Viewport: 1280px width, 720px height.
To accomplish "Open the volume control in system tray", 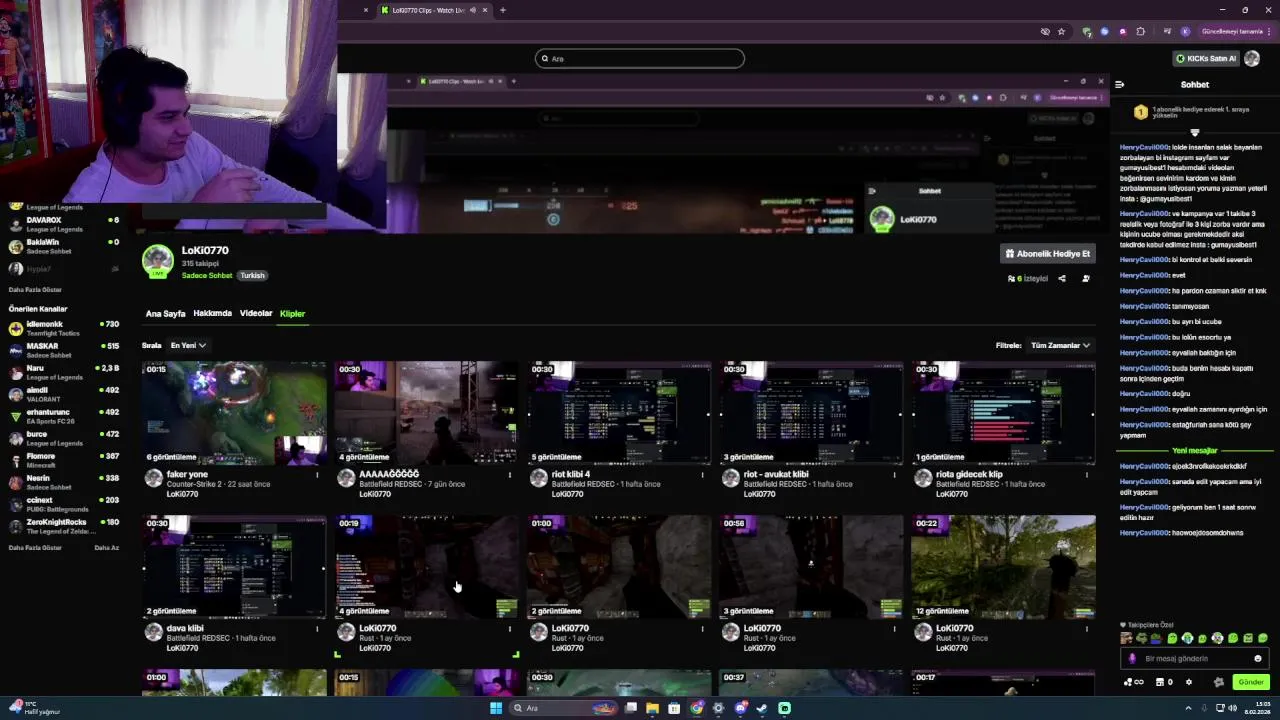I will (x=1232, y=708).
